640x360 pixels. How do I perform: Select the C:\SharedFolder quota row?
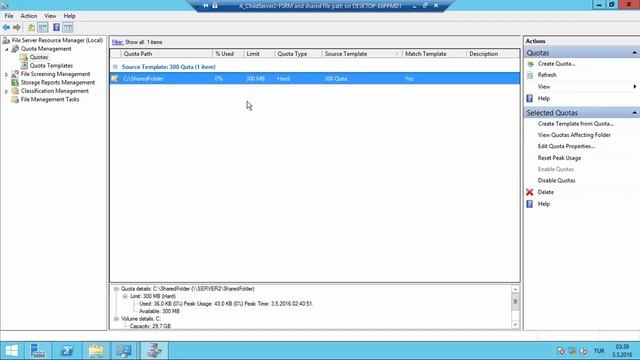tap(315, 78)
